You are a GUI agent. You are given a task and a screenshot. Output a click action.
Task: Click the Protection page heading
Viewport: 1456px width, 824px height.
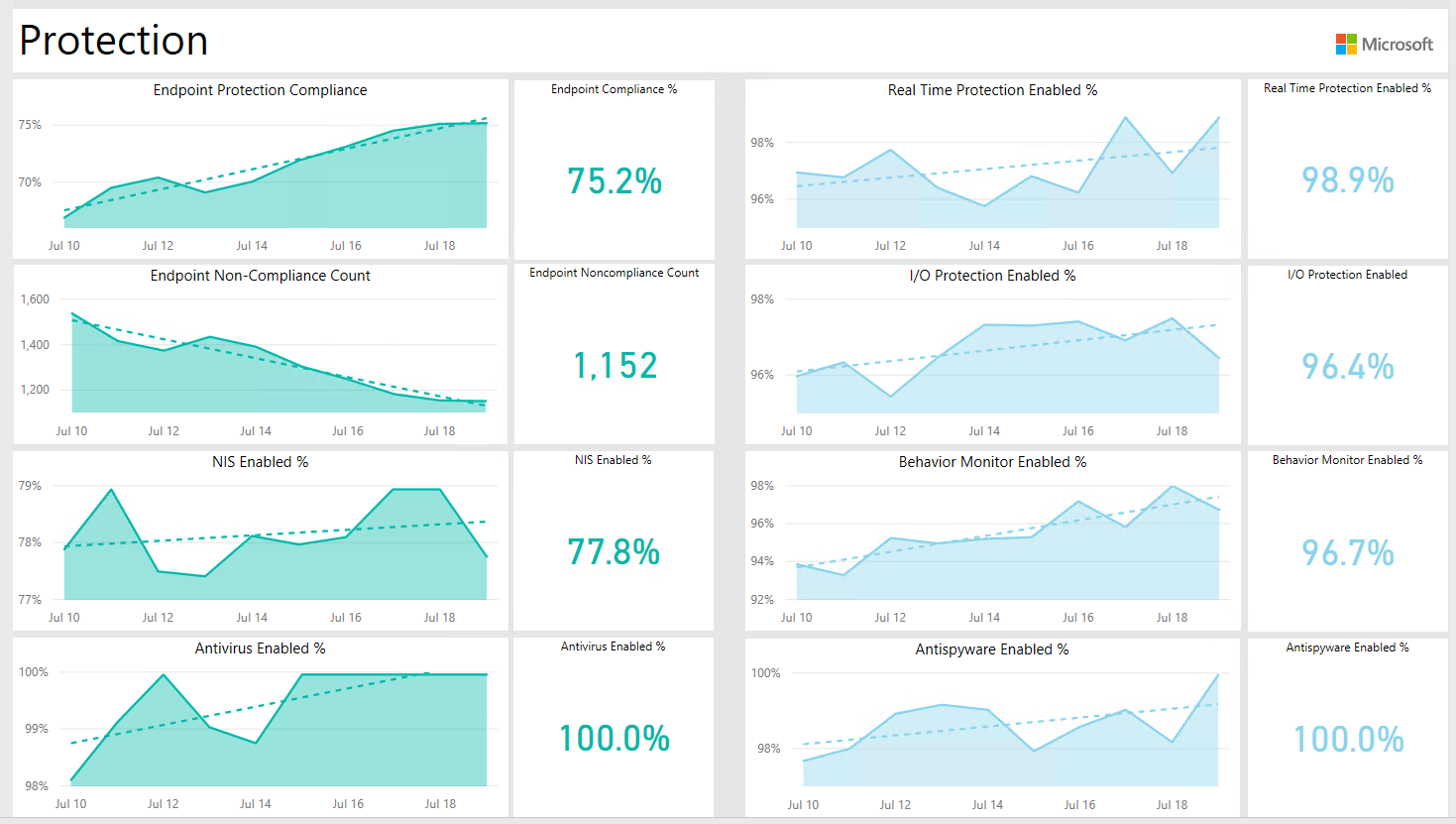click(114, 41)
